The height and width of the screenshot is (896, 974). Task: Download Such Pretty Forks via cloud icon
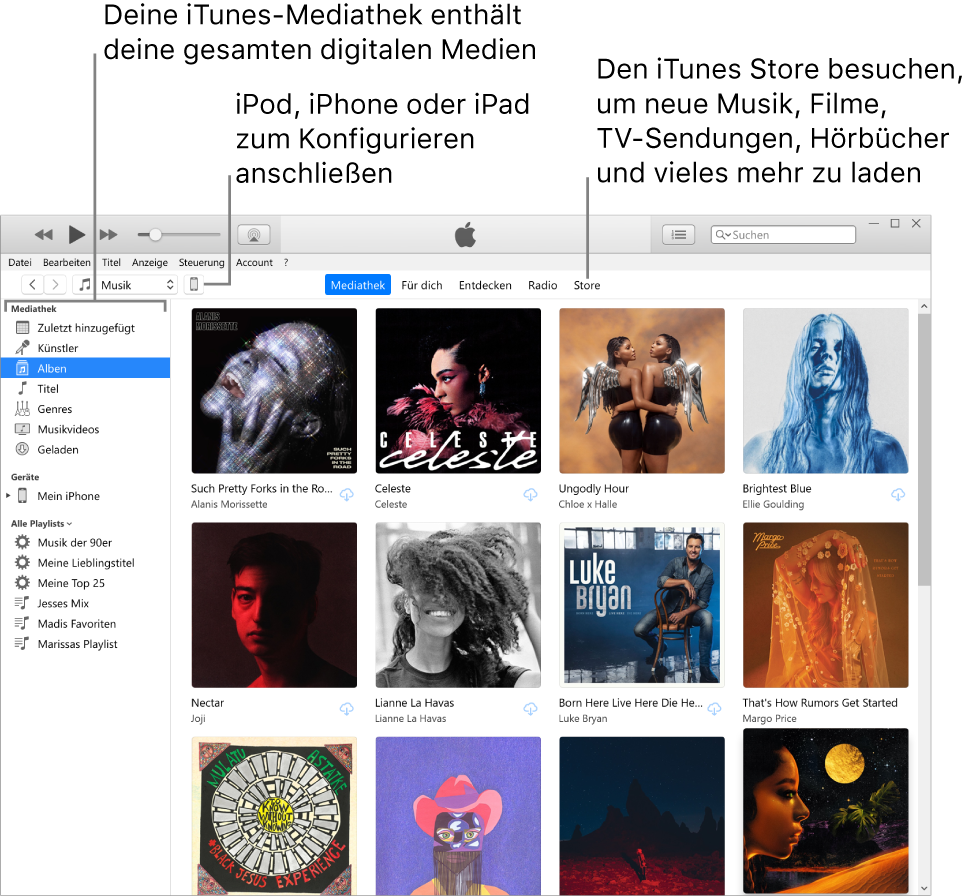[347, 495]
